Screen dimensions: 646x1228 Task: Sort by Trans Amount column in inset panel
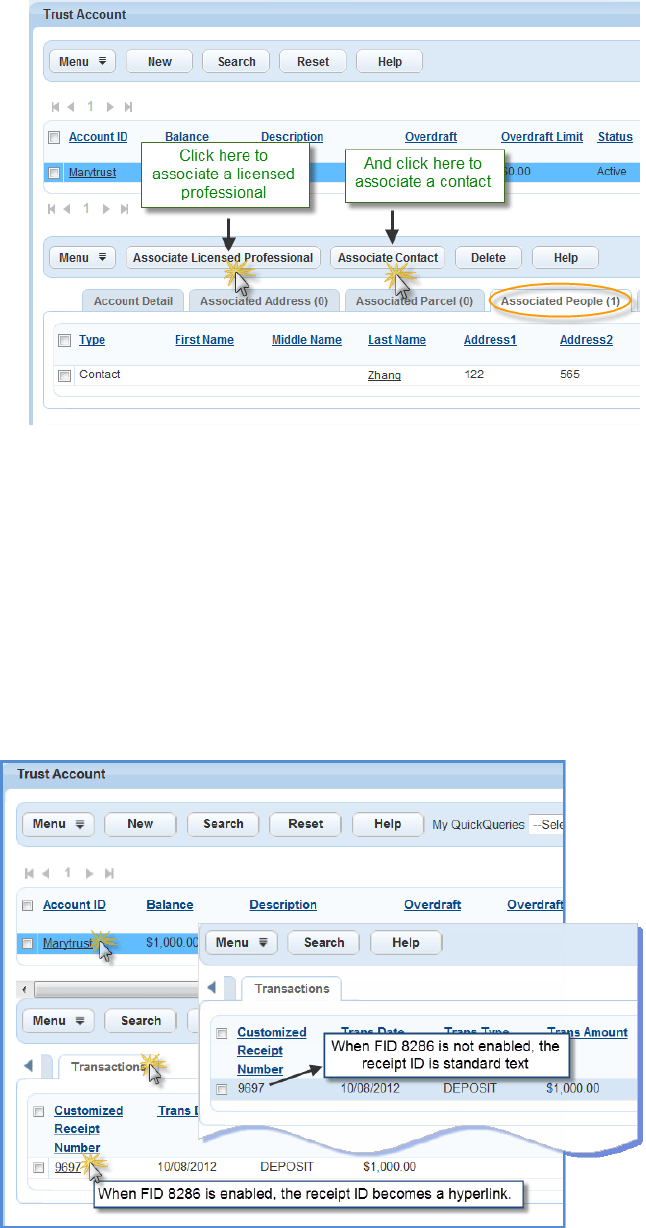point(587,1032)
